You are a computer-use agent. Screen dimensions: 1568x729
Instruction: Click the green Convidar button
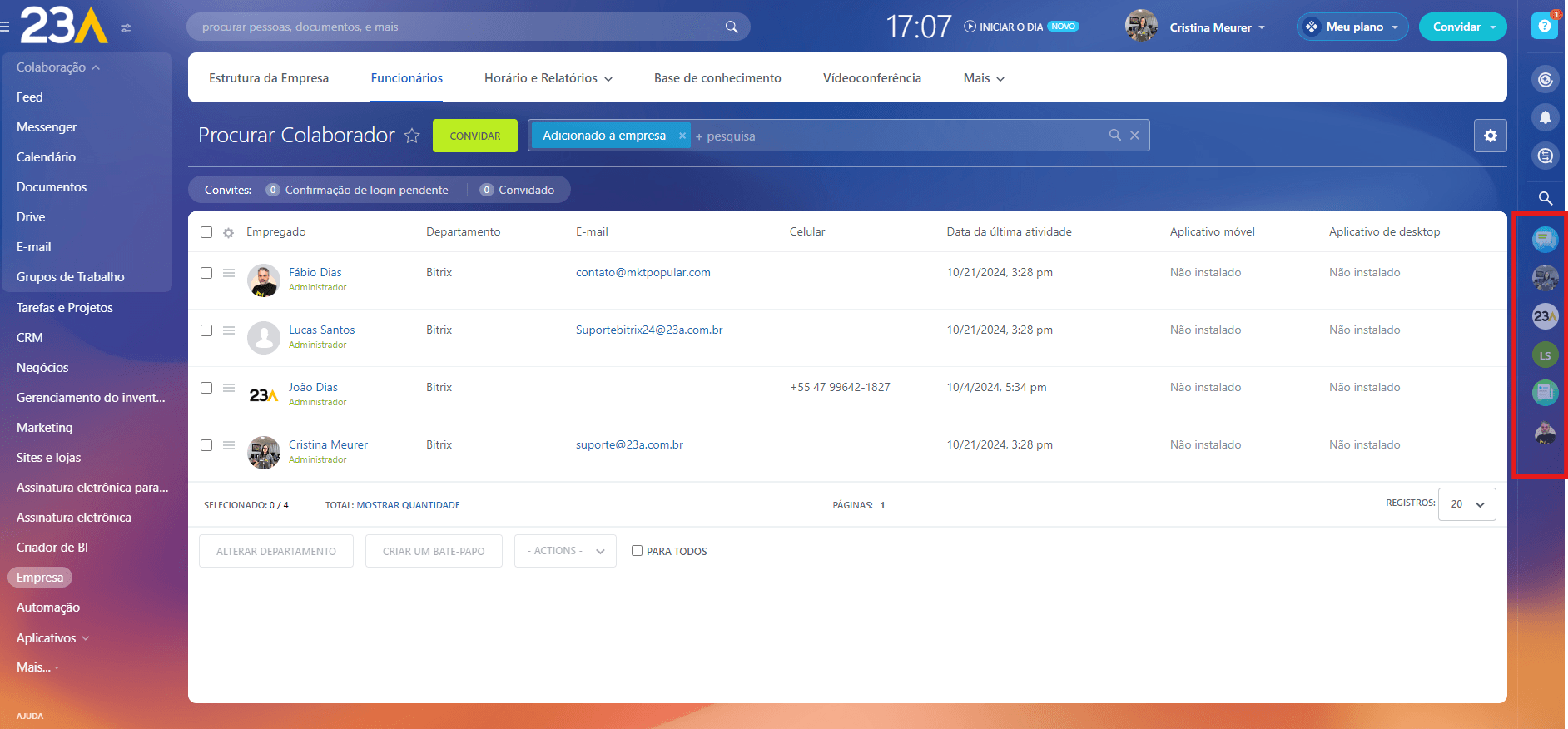[x=474, y=136]
